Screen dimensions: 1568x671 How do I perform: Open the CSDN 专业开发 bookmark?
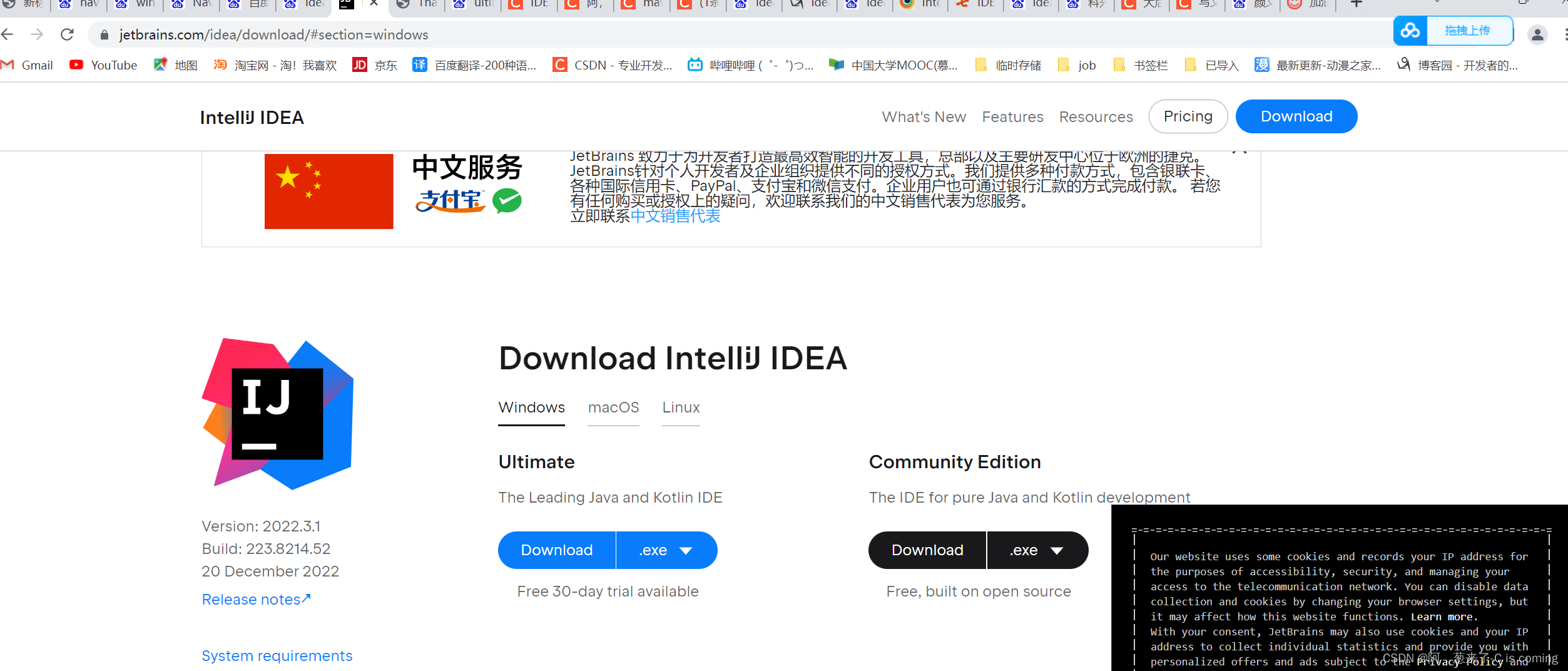point(613,65)
